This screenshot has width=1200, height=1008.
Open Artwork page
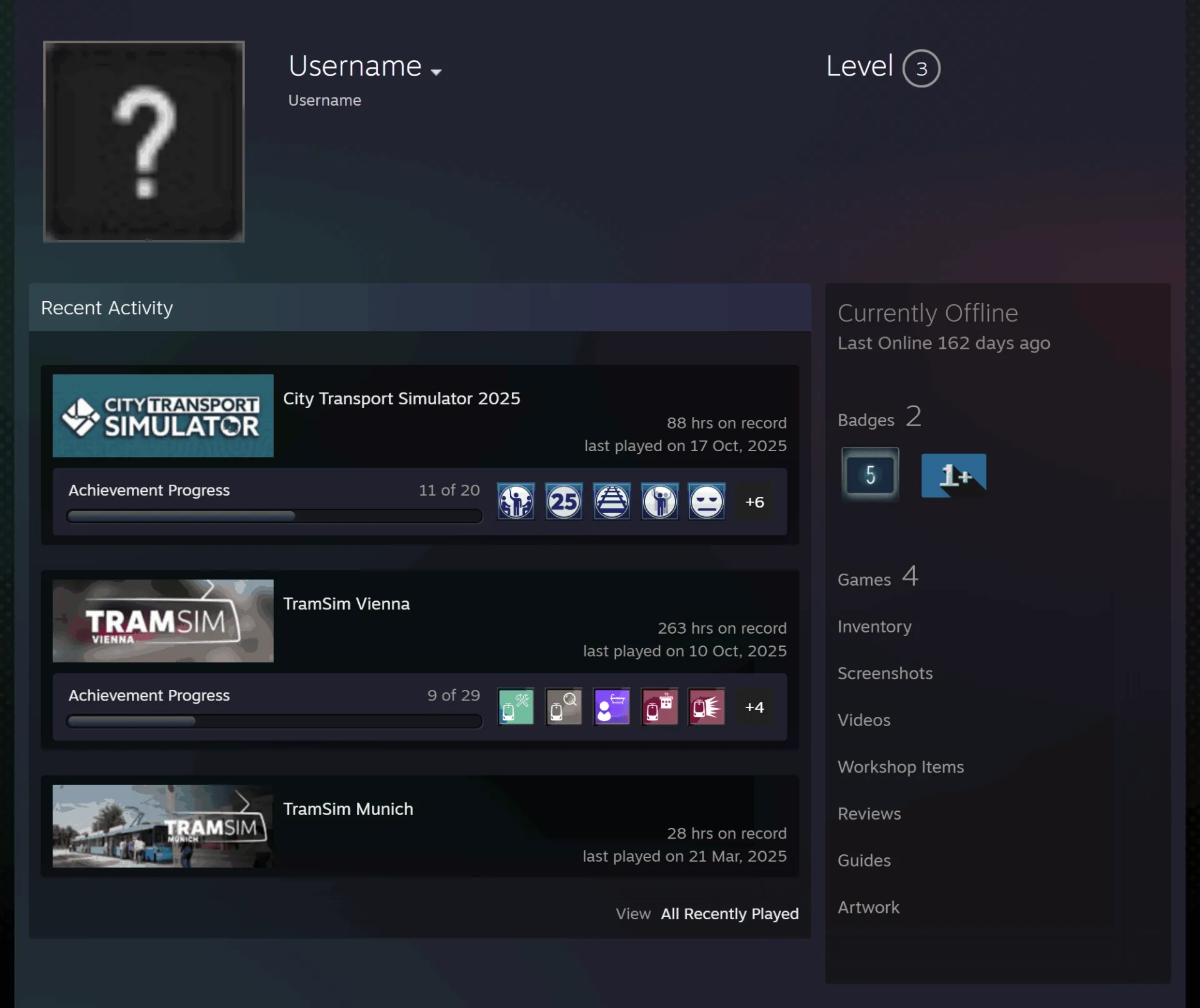coord(868,907)
